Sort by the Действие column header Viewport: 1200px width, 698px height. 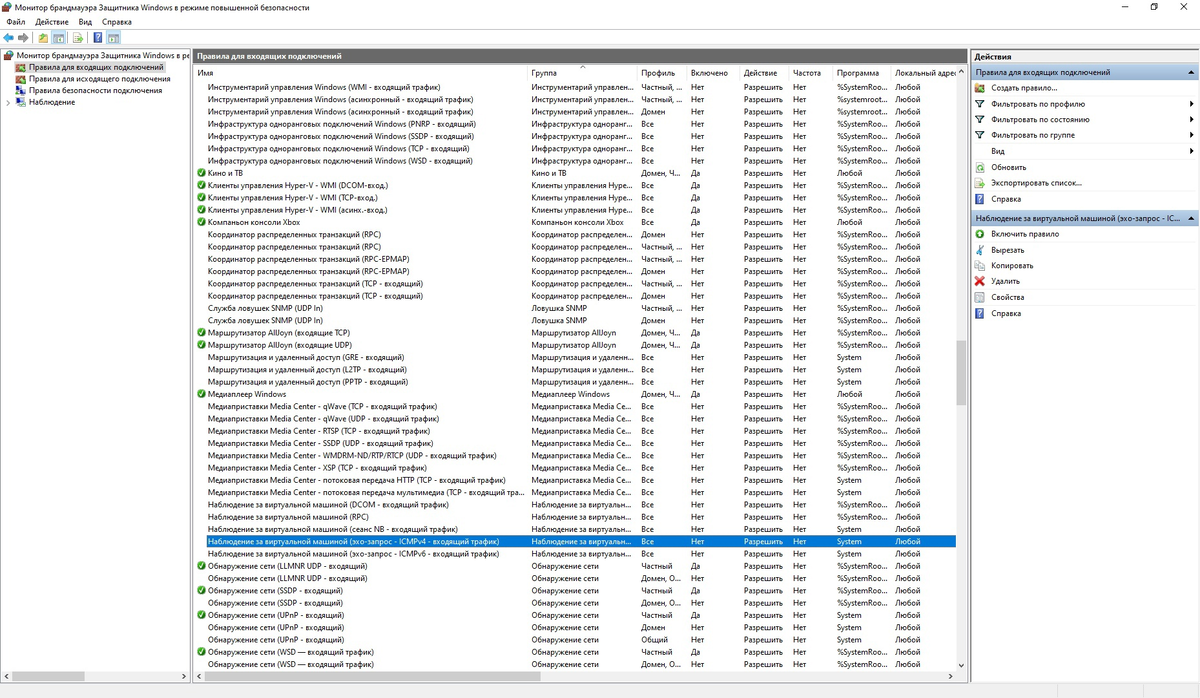click(x=764, y=73)
